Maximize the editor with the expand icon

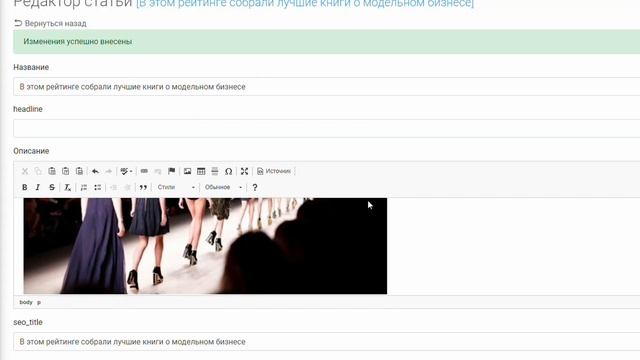point(244,171)
